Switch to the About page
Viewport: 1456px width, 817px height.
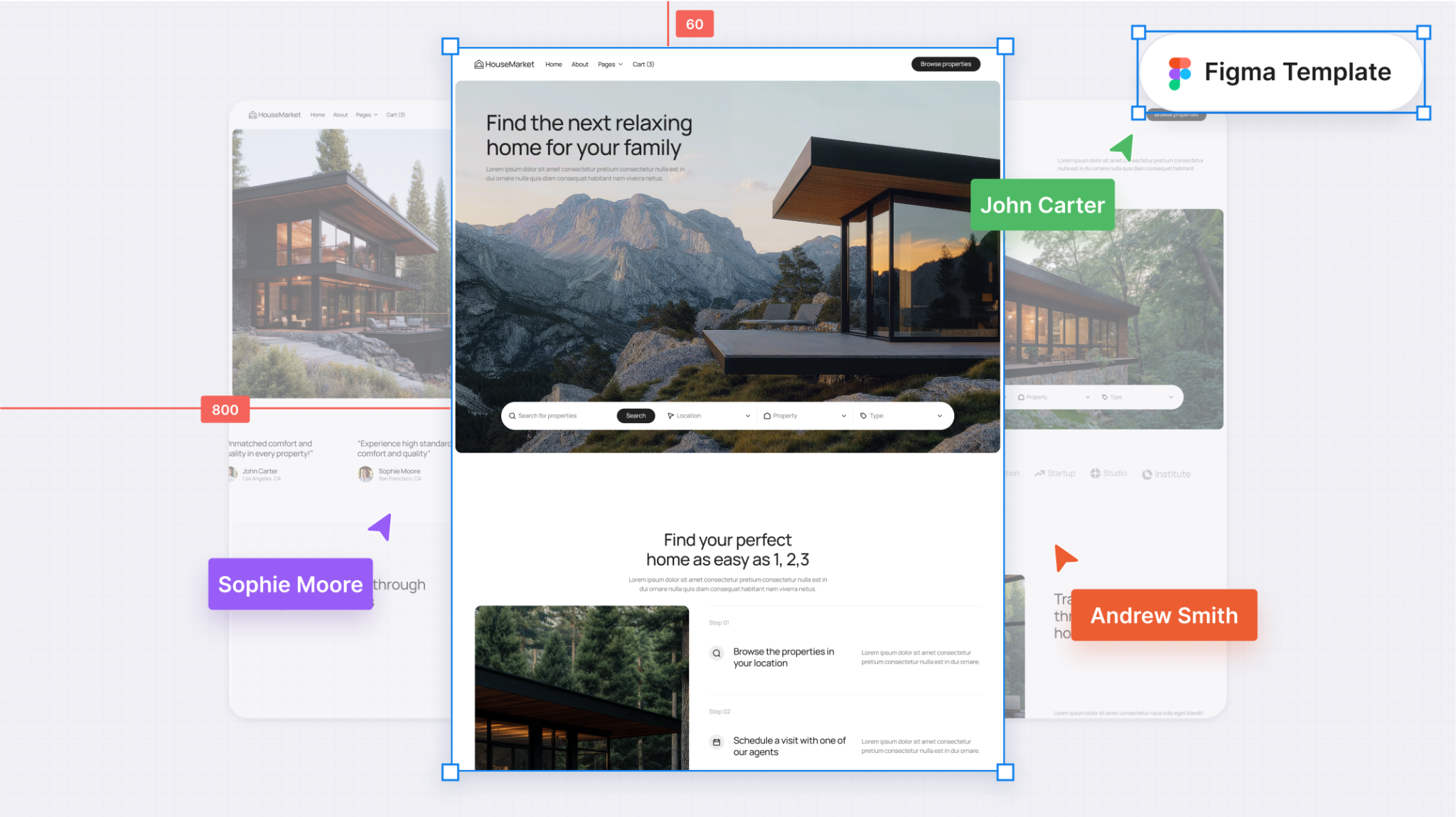coord(580,64)
